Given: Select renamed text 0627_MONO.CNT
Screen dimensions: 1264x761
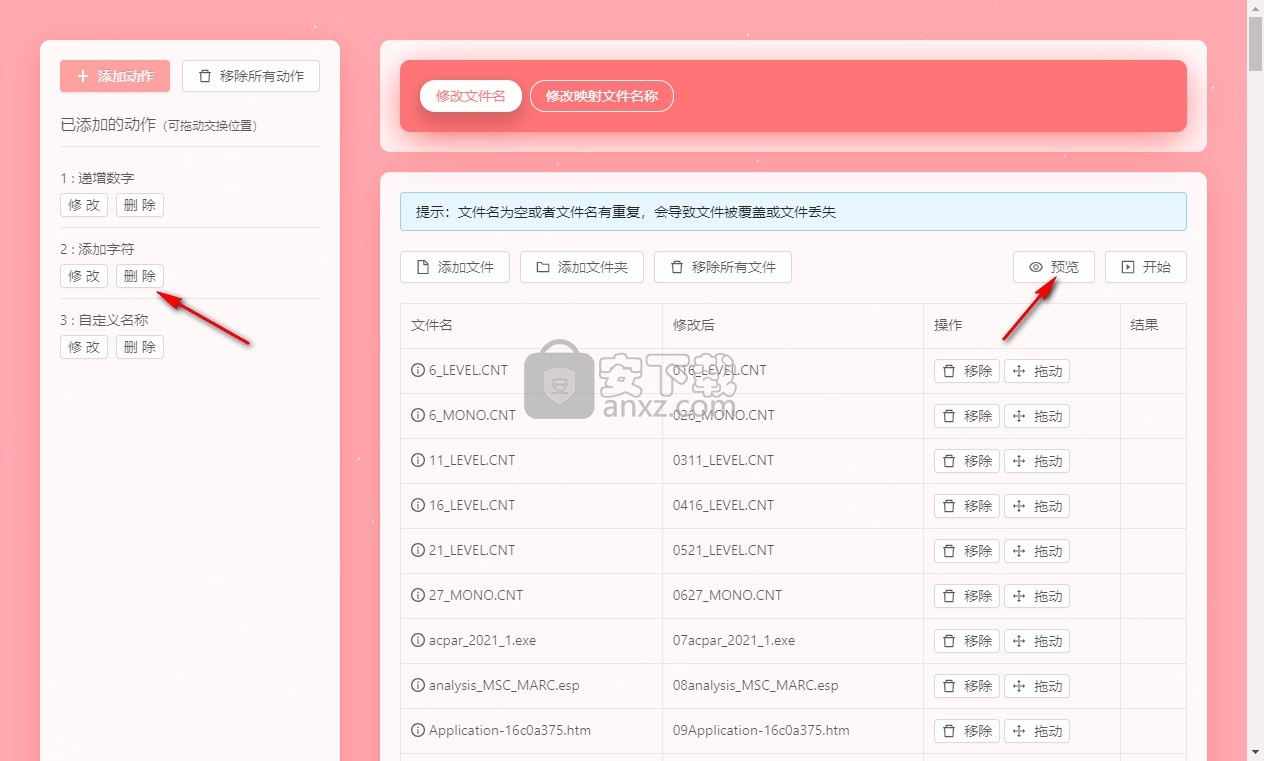Looking at the screenshot, I should click(x=727, y=595).
